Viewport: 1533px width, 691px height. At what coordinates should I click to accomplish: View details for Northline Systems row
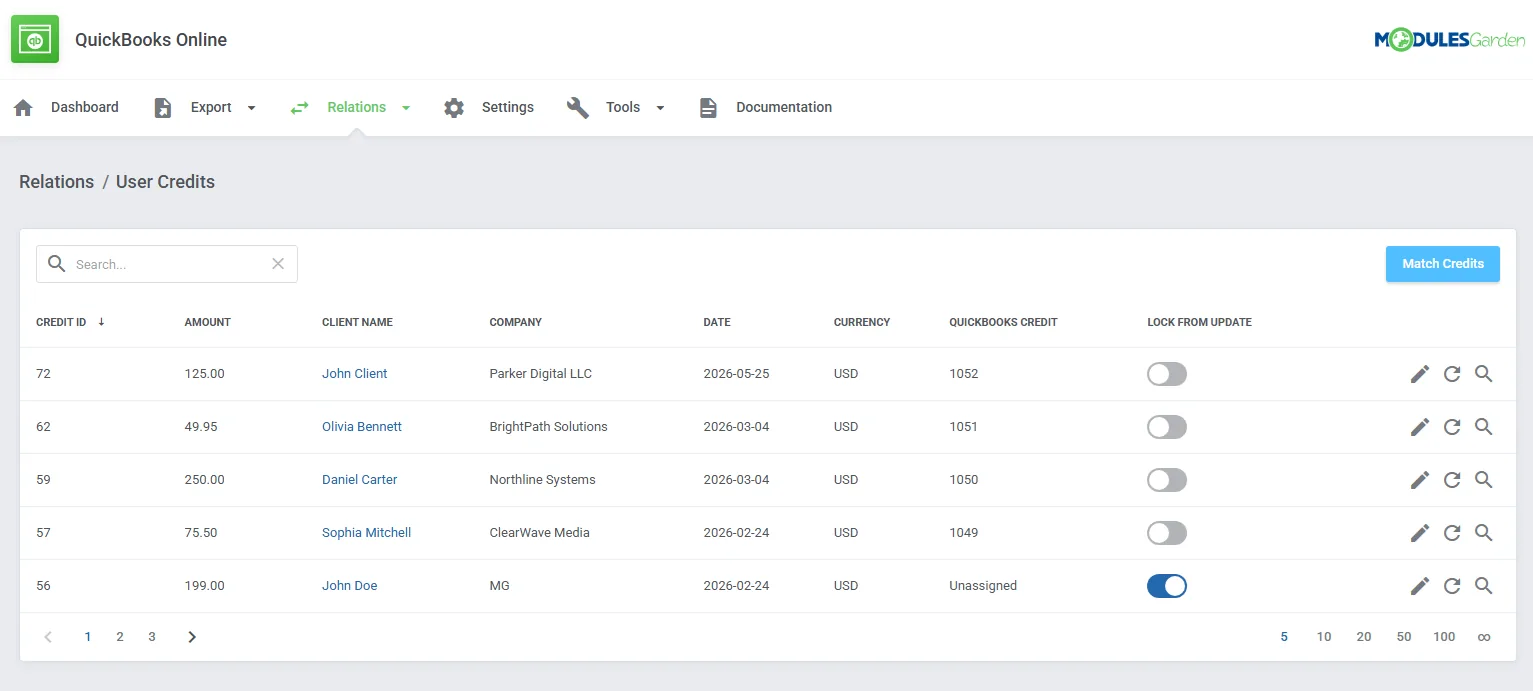click(1484, 480)
